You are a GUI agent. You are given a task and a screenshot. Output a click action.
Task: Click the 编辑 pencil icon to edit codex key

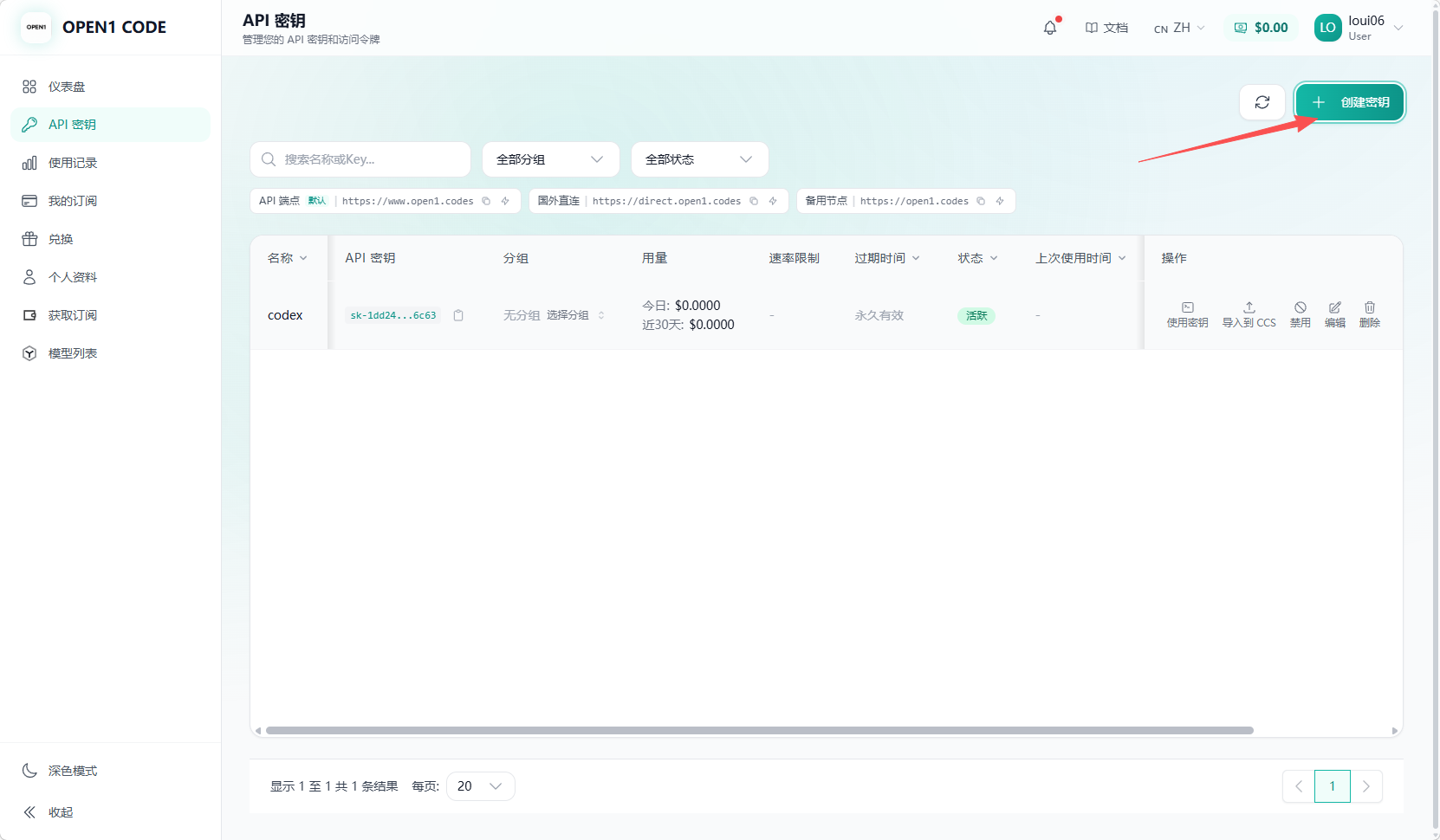[x=1334, y=307]
